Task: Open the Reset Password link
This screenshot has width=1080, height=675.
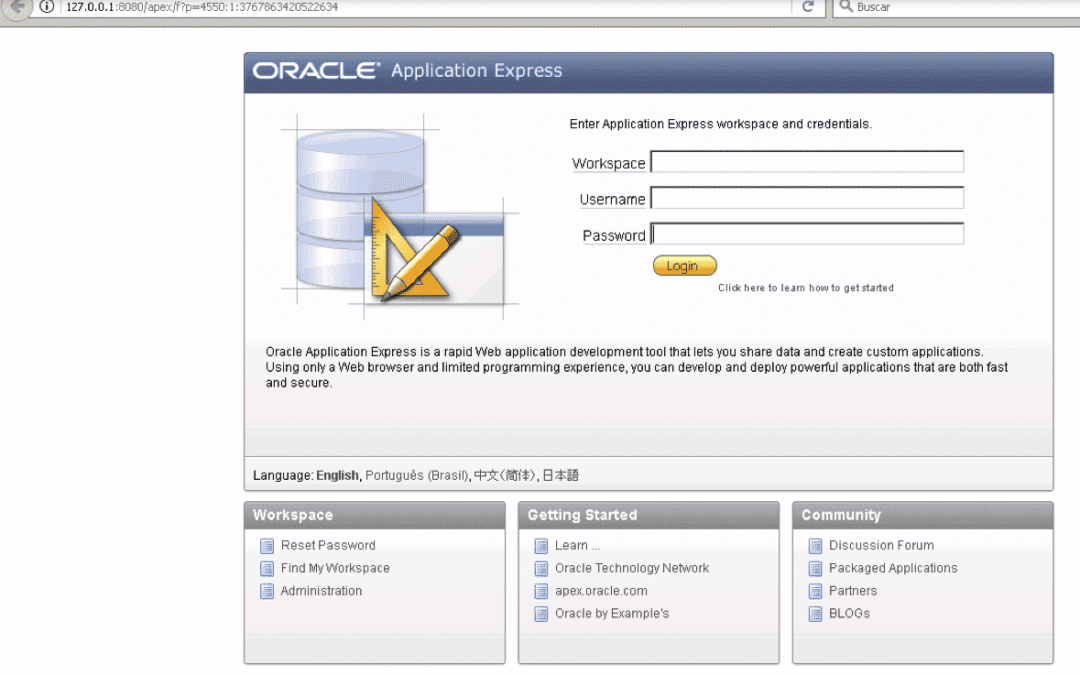Action: tap(328, 546)
